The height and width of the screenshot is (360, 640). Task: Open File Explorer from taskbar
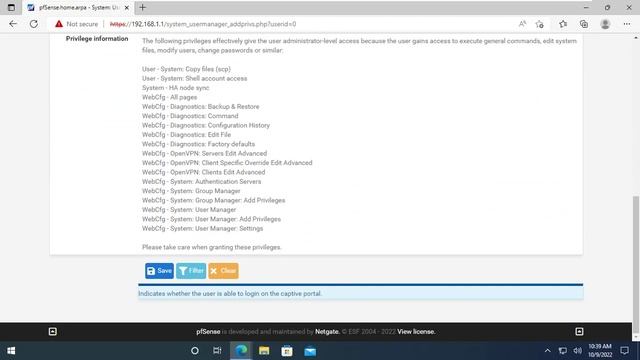[x=264, y=351]
